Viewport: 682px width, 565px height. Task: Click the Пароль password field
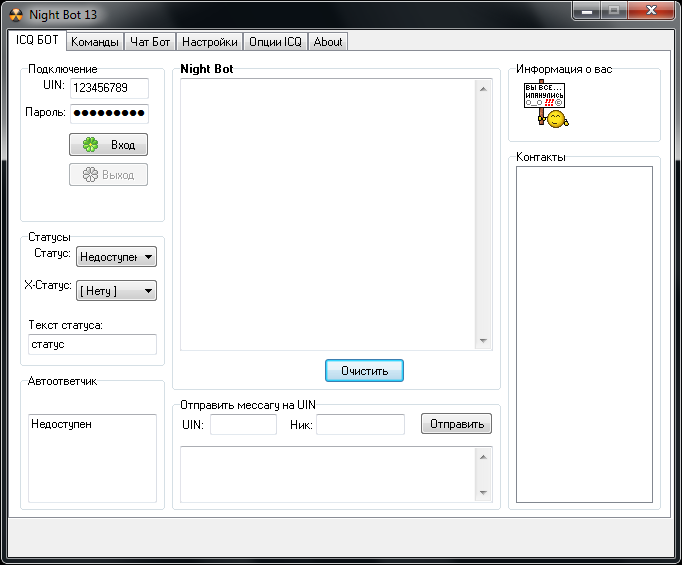coord(110,113)
